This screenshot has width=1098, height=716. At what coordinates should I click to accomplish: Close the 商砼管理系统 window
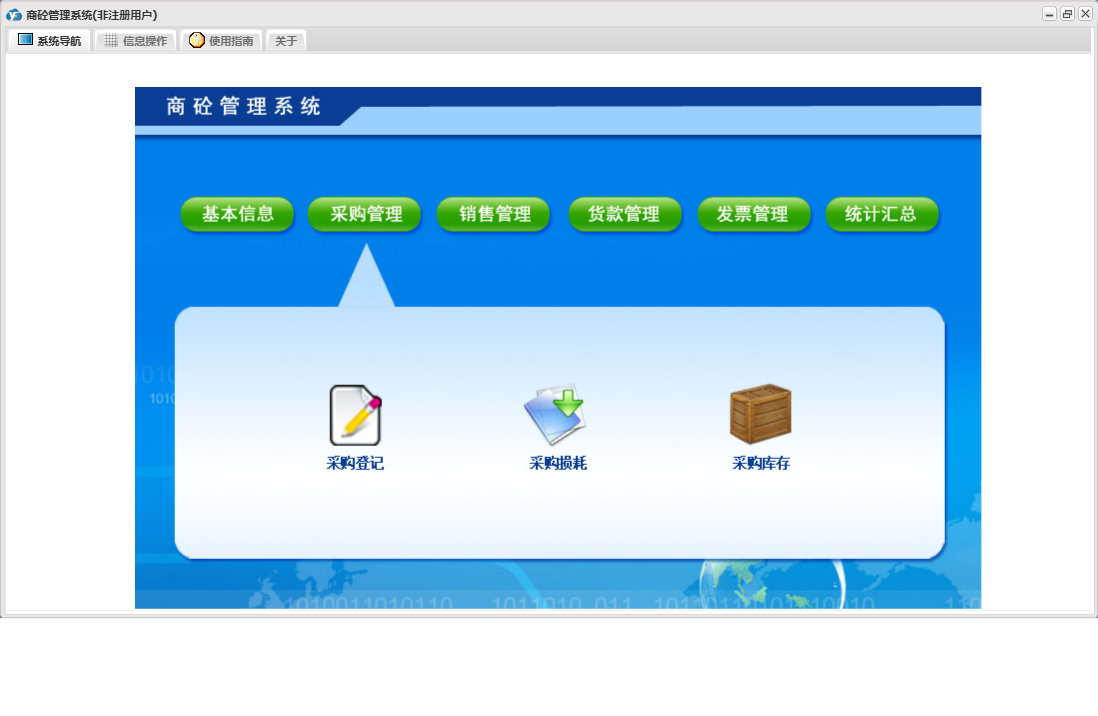tap(1085, 14)
